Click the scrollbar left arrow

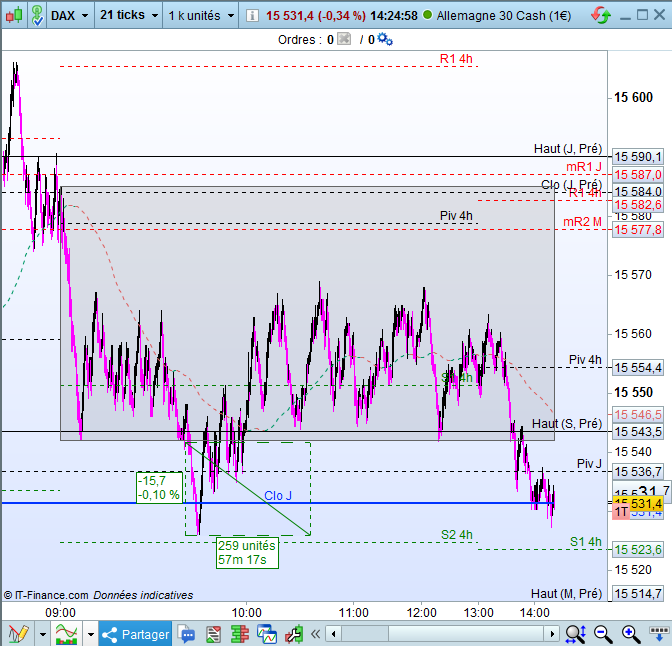(x=333, y=634)
